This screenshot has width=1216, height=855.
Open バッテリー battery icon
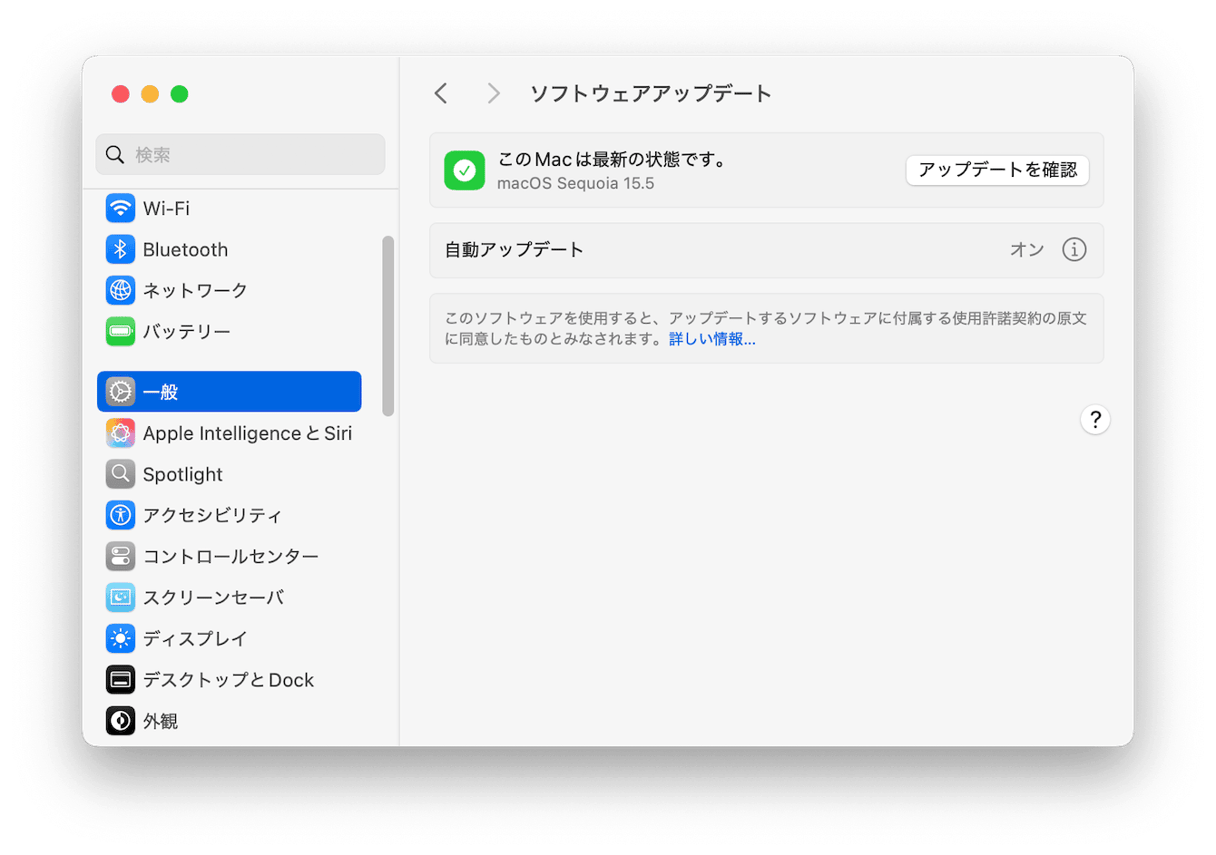(x=121, y=332)
